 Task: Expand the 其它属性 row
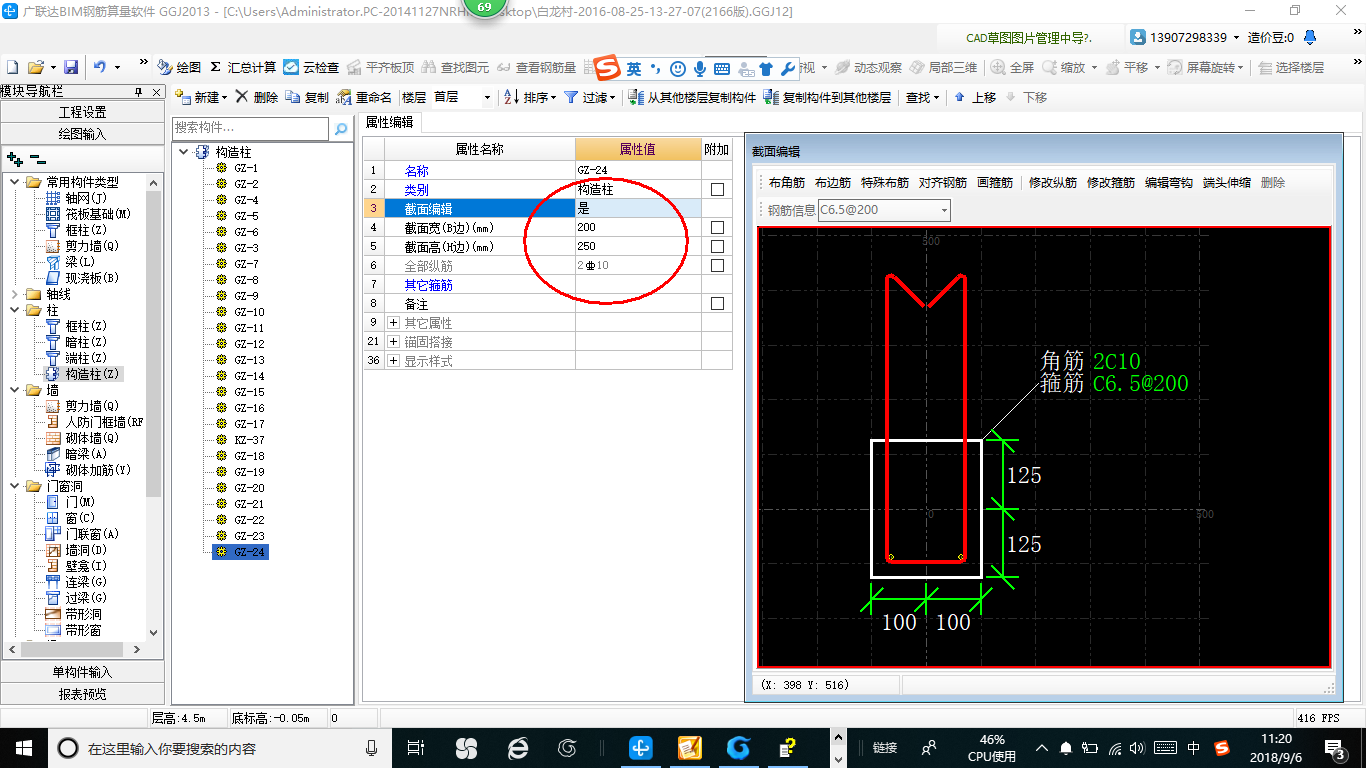click(x=393, y=323)
